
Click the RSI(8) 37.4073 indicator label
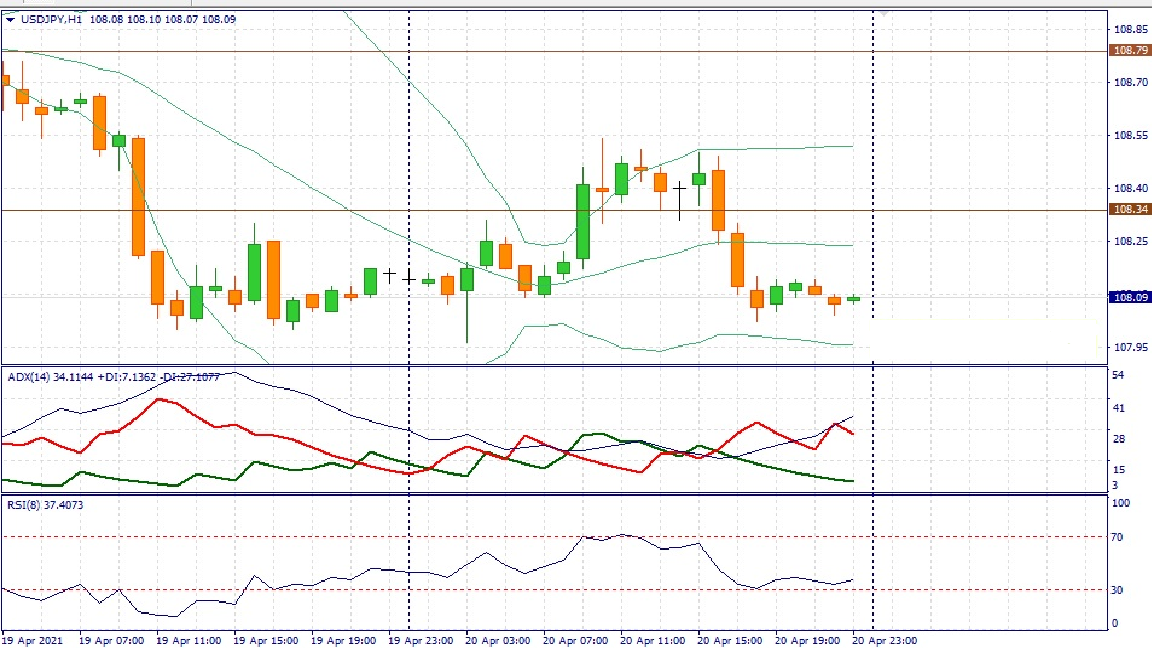point(45,505)
